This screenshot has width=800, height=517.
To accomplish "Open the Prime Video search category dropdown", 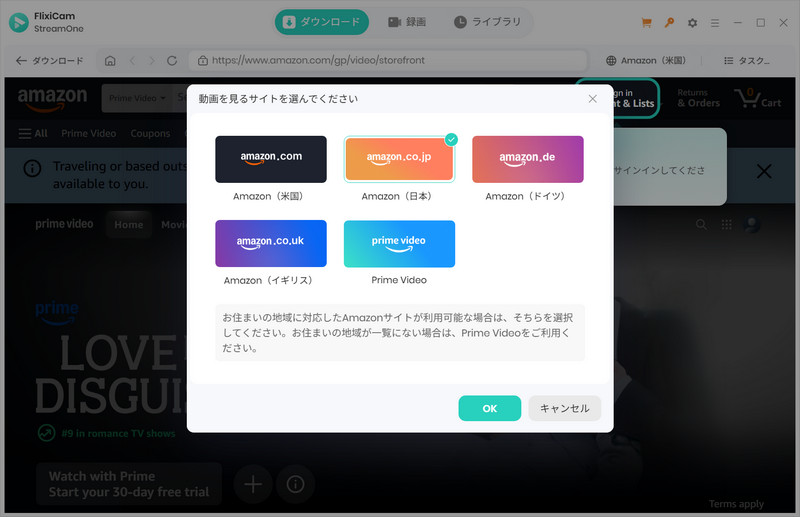I will pyautogui.click(x=137, y=98).
